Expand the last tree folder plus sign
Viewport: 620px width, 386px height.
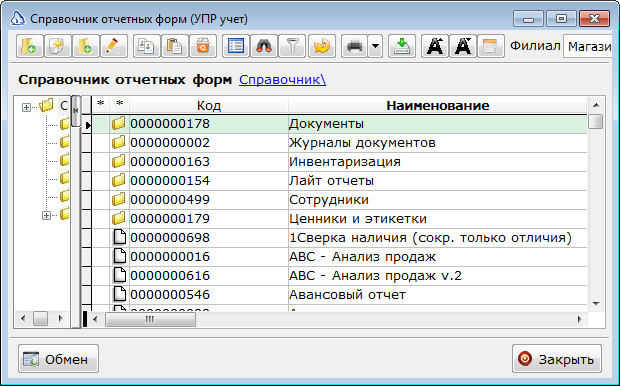point(46,215)
